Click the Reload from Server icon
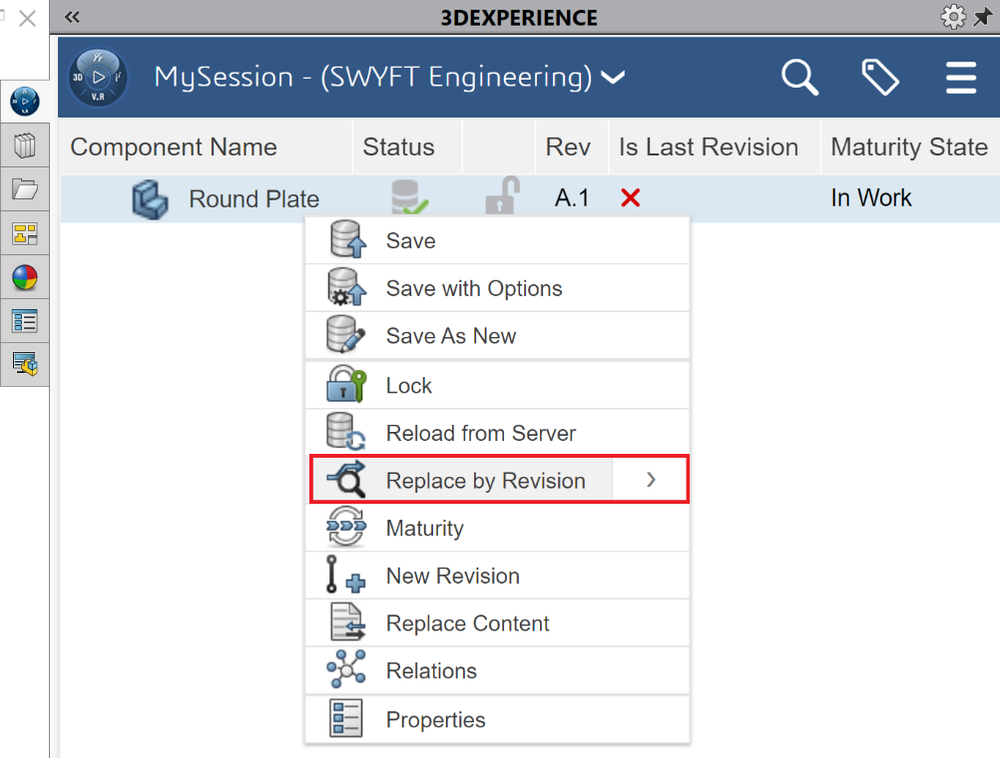 pyautogui.click(x=346, y=432)
